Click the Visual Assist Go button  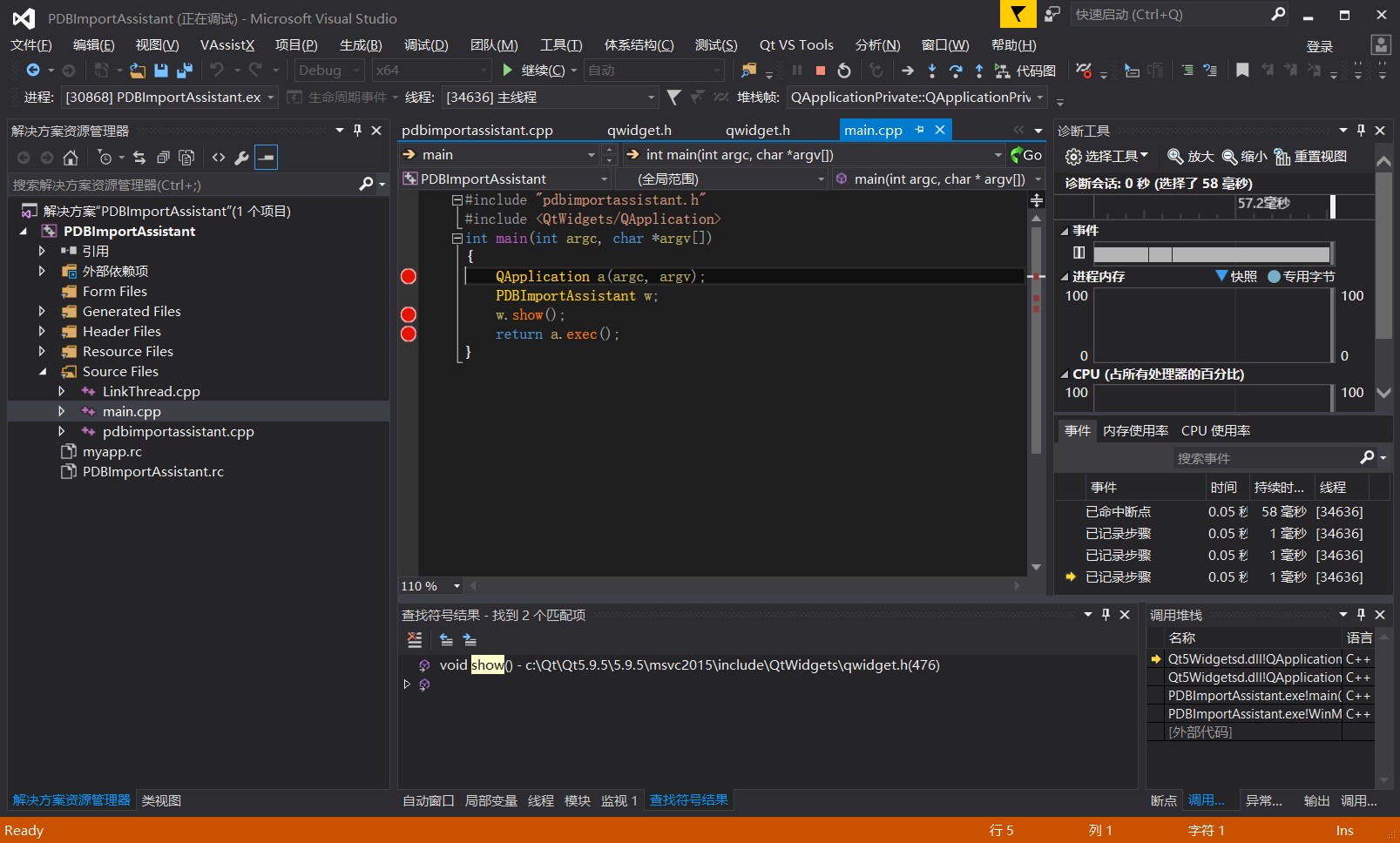[x=1026, y=155]
